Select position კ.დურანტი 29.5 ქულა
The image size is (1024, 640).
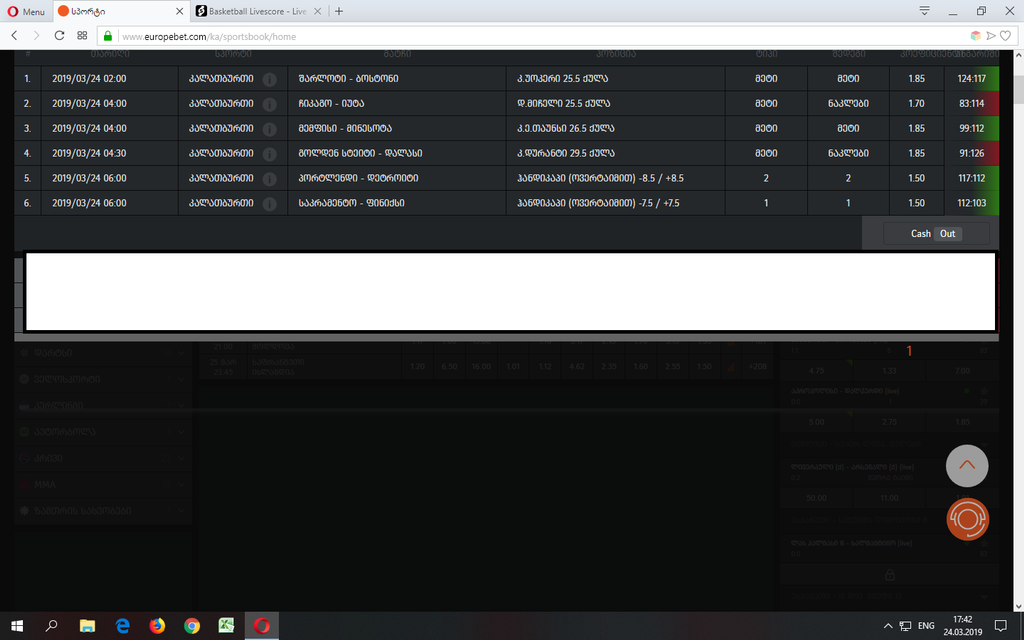click(566, 153)
